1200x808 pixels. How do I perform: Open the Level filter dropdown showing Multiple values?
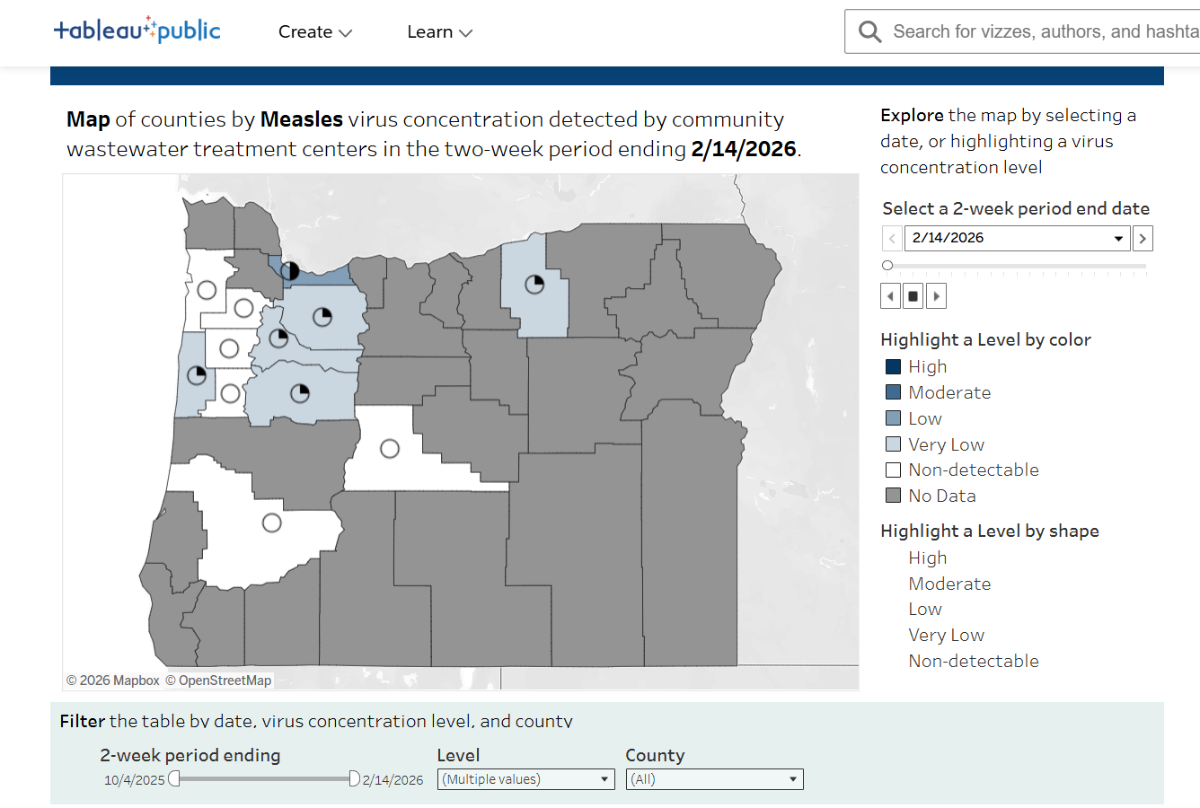604,778
